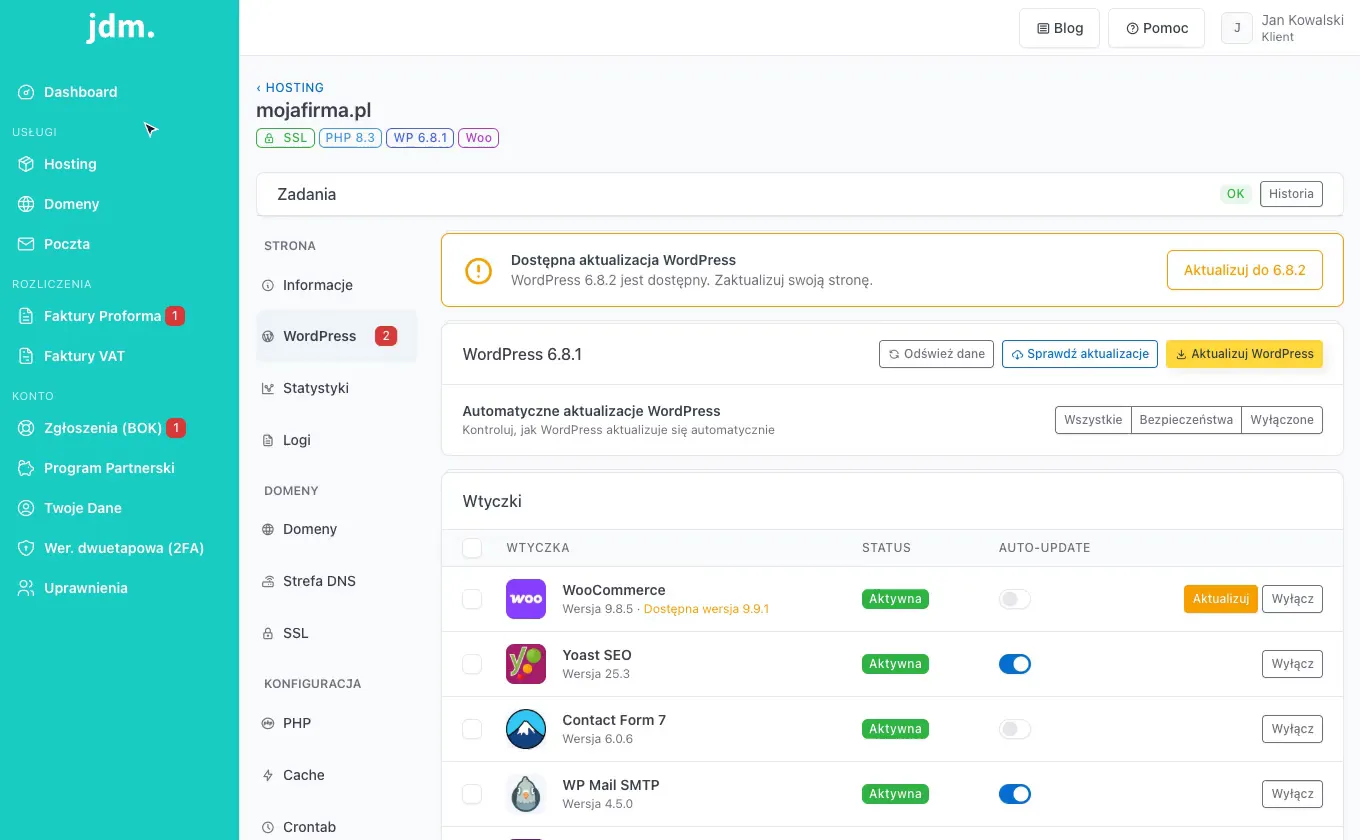1360x840 pixels.
Task: Open the Cache configuration section
Action: (x=337, y=775)
